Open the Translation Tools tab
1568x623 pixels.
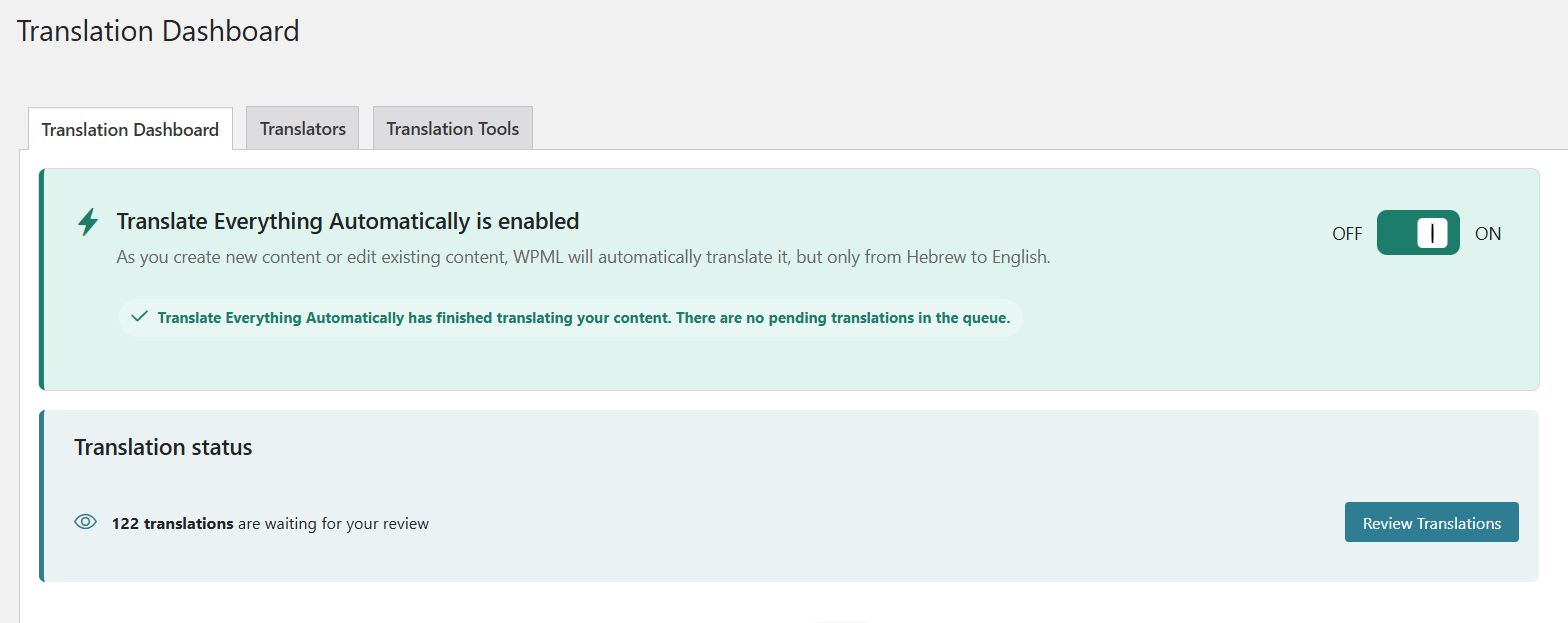(452, 129)
